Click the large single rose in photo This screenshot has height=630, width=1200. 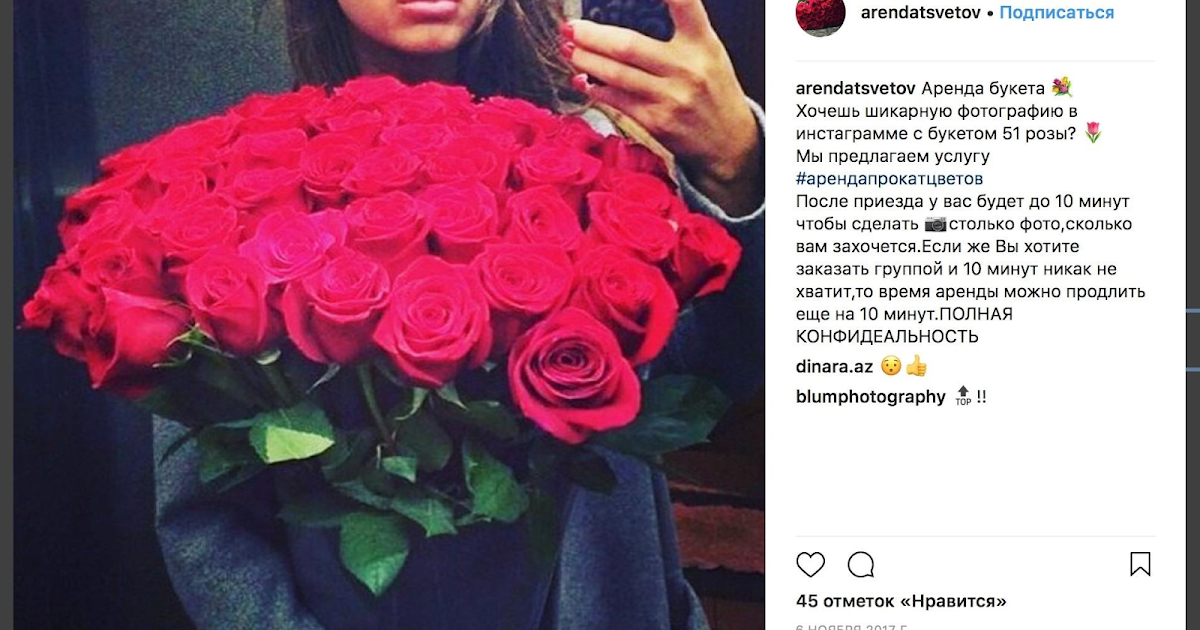(x=573, y=375)
